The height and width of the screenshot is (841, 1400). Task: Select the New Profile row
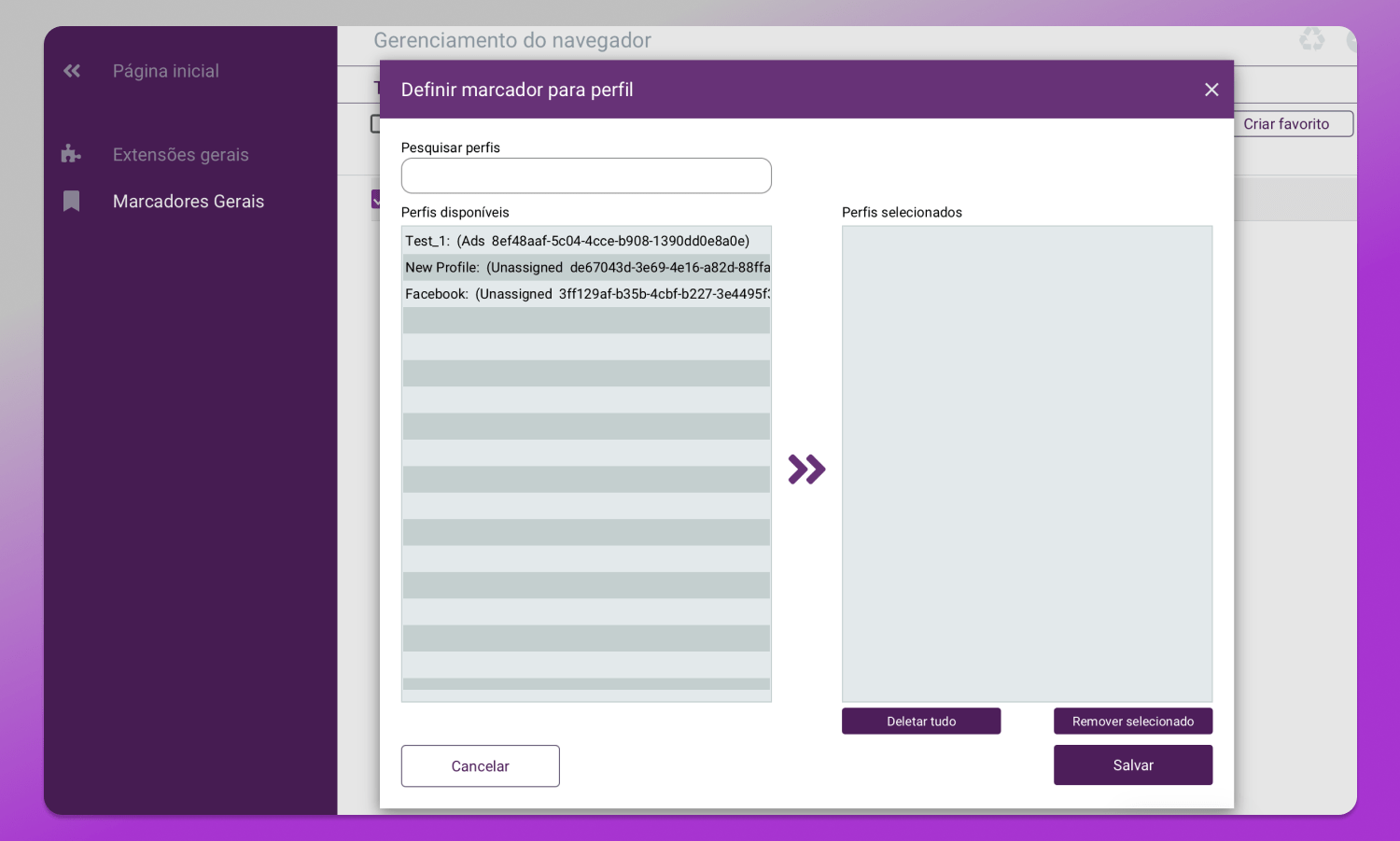pos(586,267)
